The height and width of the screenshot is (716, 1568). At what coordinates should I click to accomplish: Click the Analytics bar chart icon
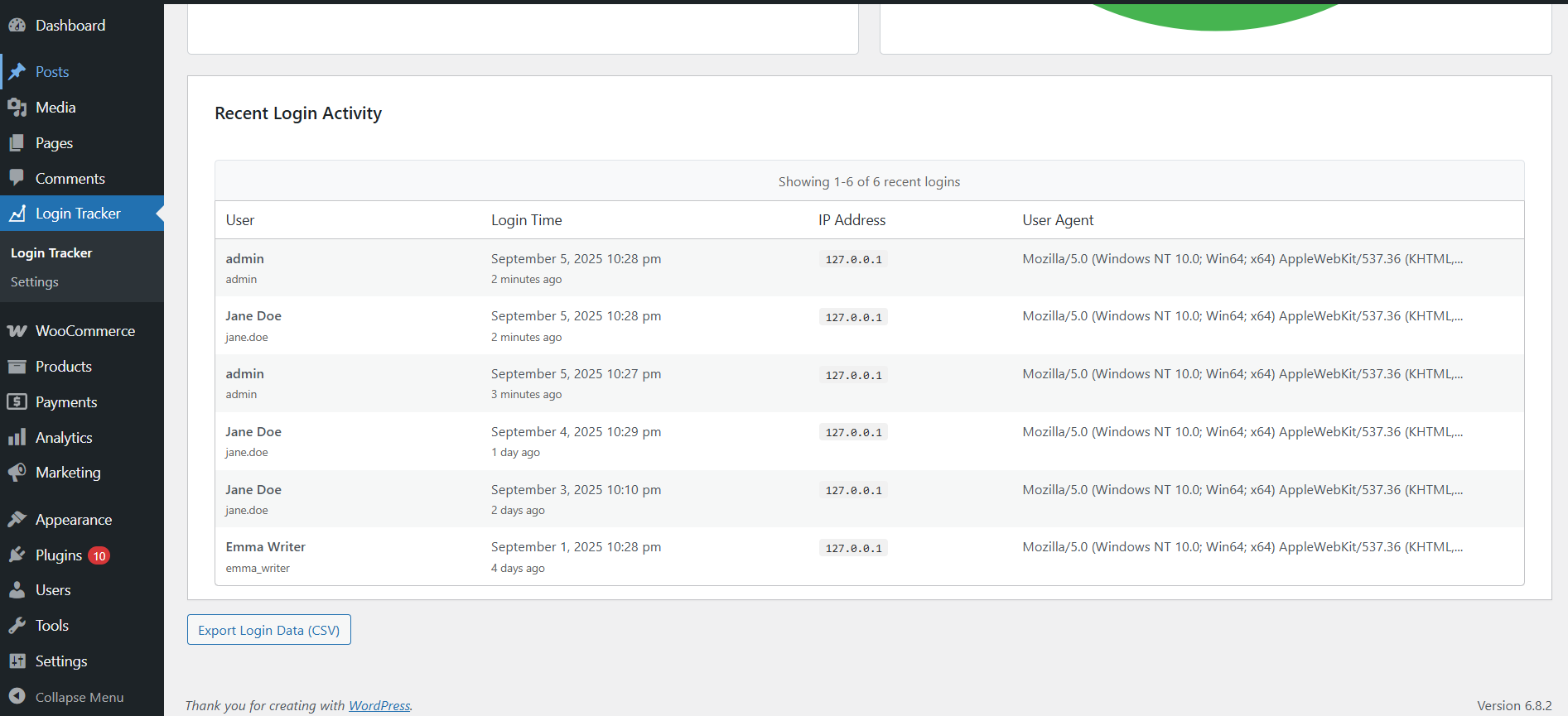click(x=17, y=438)
